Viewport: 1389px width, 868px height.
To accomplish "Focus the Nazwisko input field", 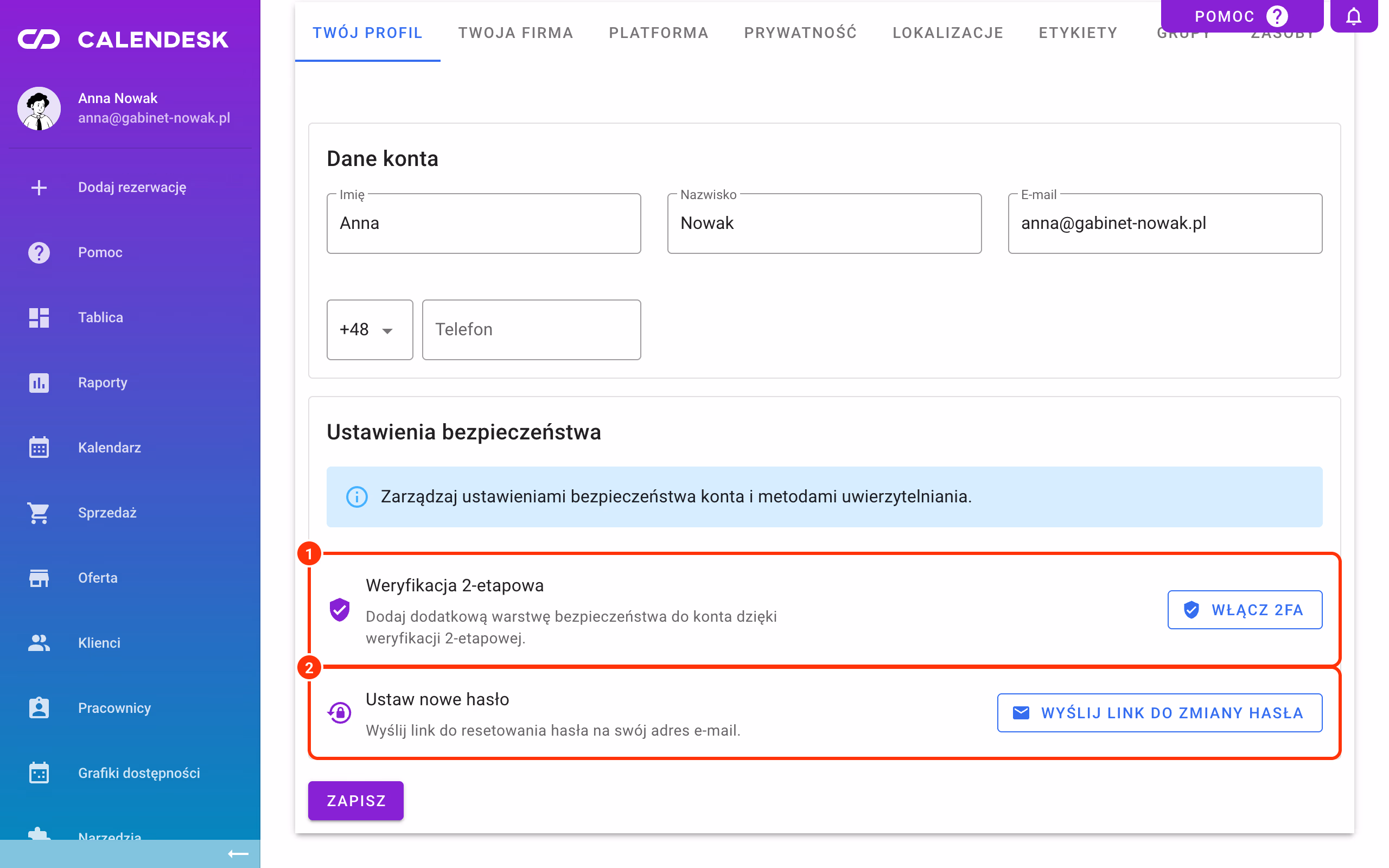I will (824, 224).
